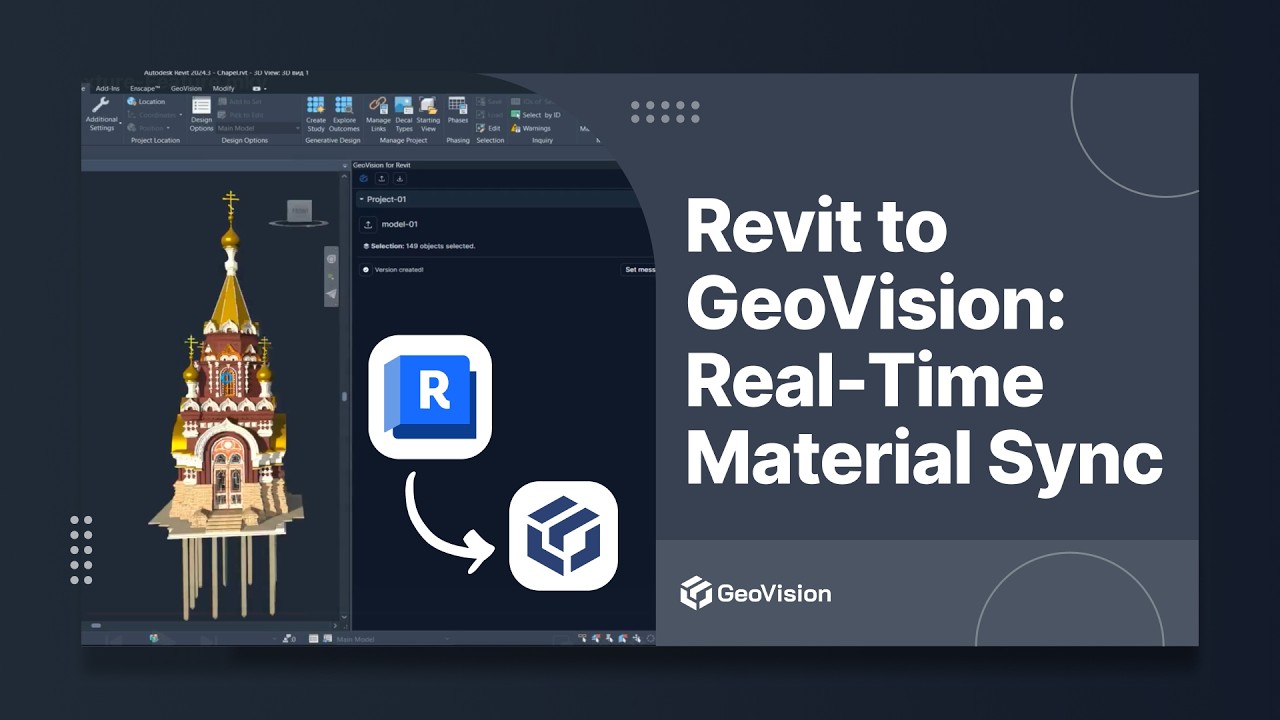Click the checkmark icon next to Version created
This screenshot has height=720, width=1280.
[x=366, y=270]
